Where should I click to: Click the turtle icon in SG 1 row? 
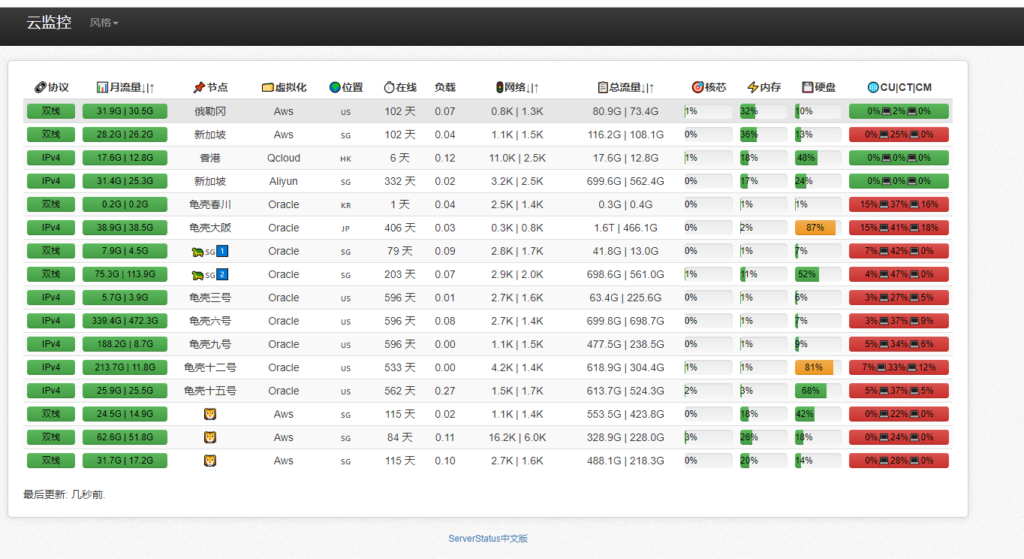(x=197, y=252)
